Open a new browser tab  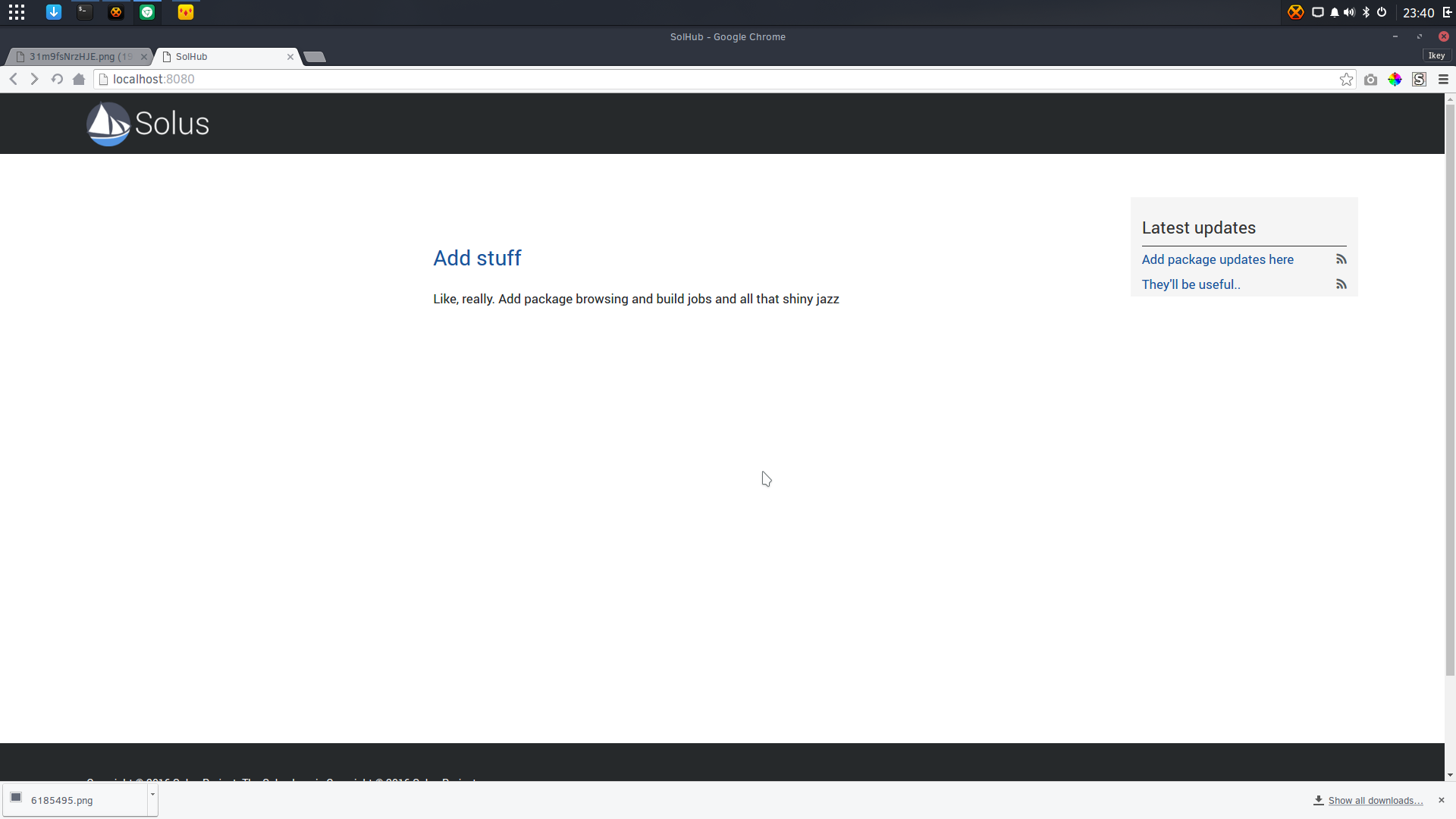click(x=314, y=57)
